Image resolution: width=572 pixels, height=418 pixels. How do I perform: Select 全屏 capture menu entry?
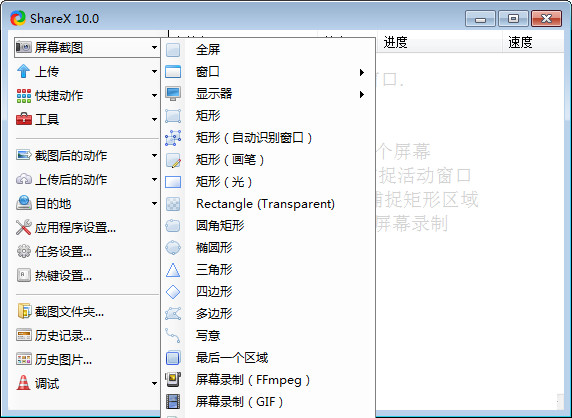click(x=268, y=50)
